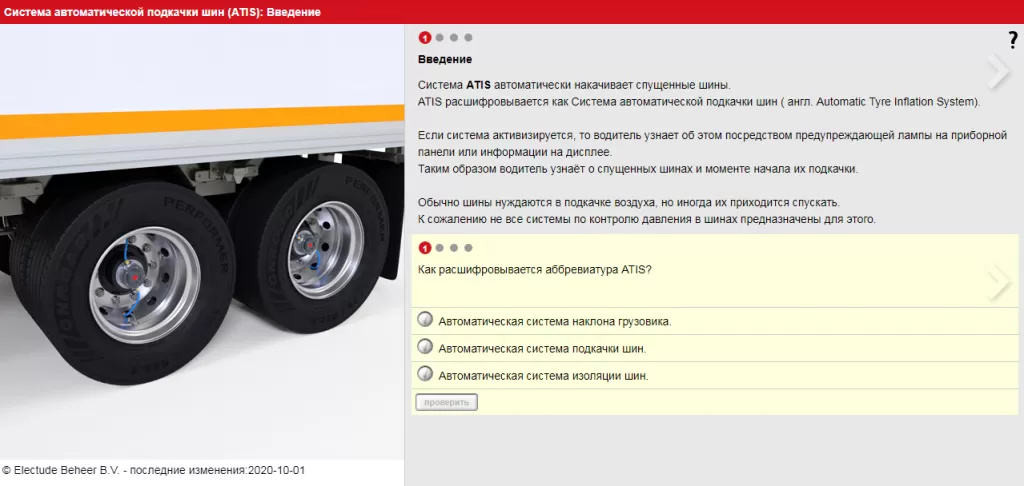Choose answer 'Автоматическая система подкачки шин'
The image size is (1024, 486).
click(424, 348)
